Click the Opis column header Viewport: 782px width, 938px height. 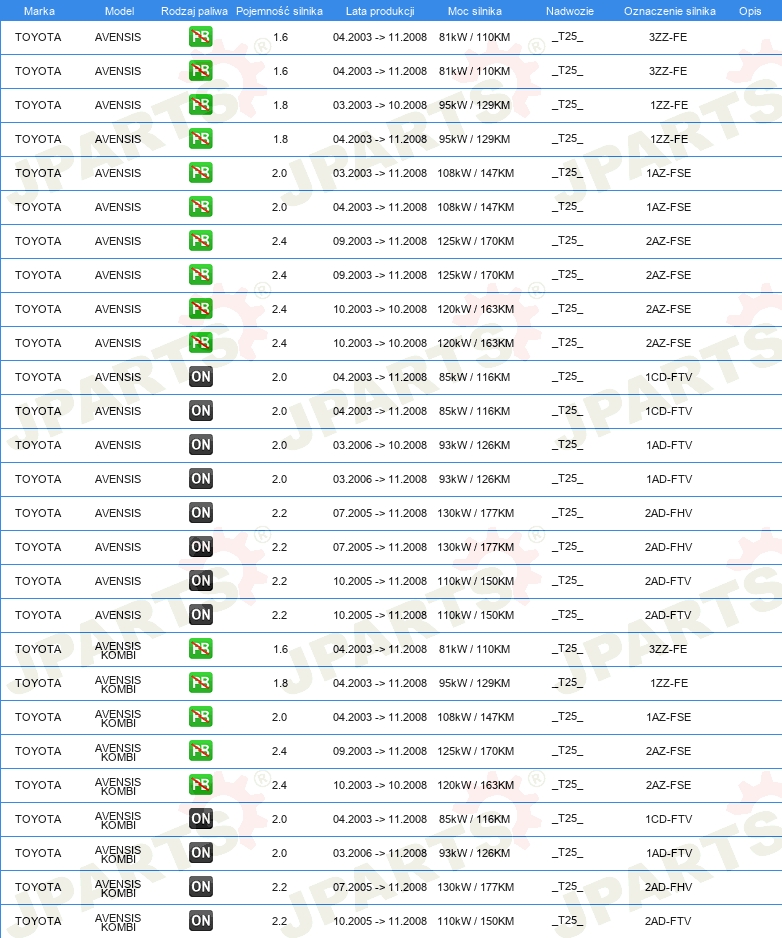750,11
